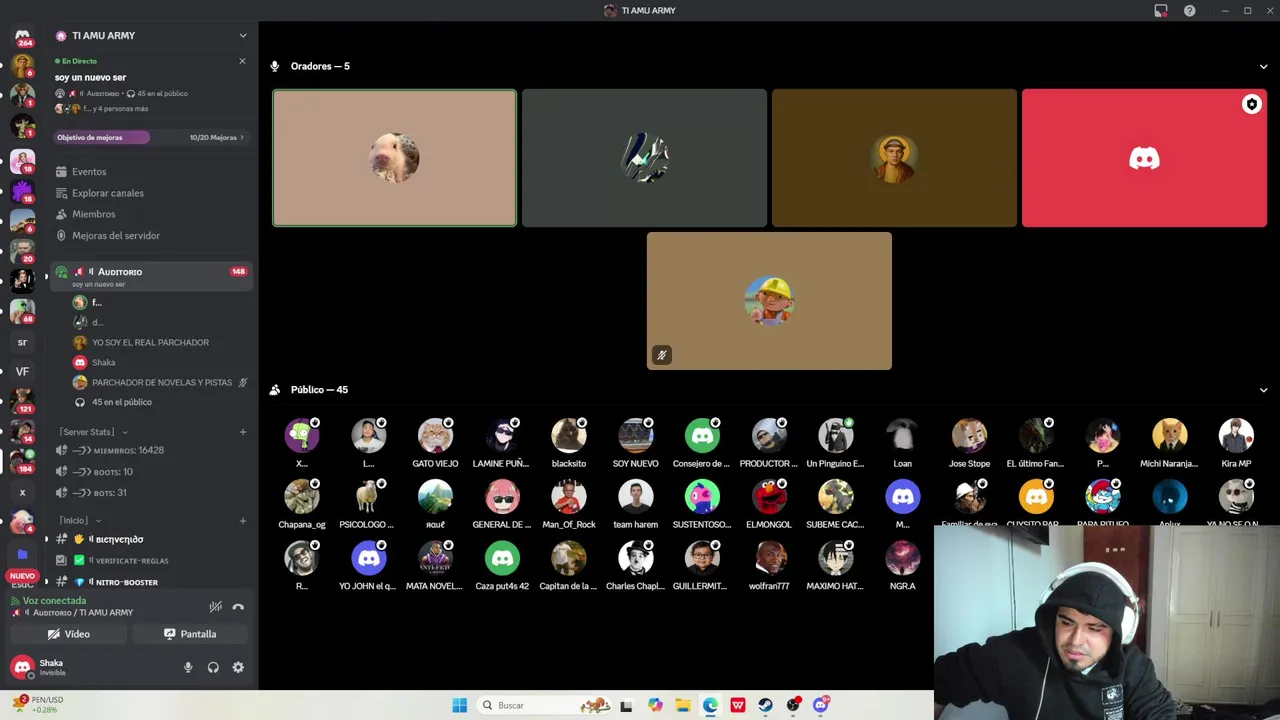Share screen with Pantalla button
Viewport: 1280px width, 720px height.
click(190, 634)
